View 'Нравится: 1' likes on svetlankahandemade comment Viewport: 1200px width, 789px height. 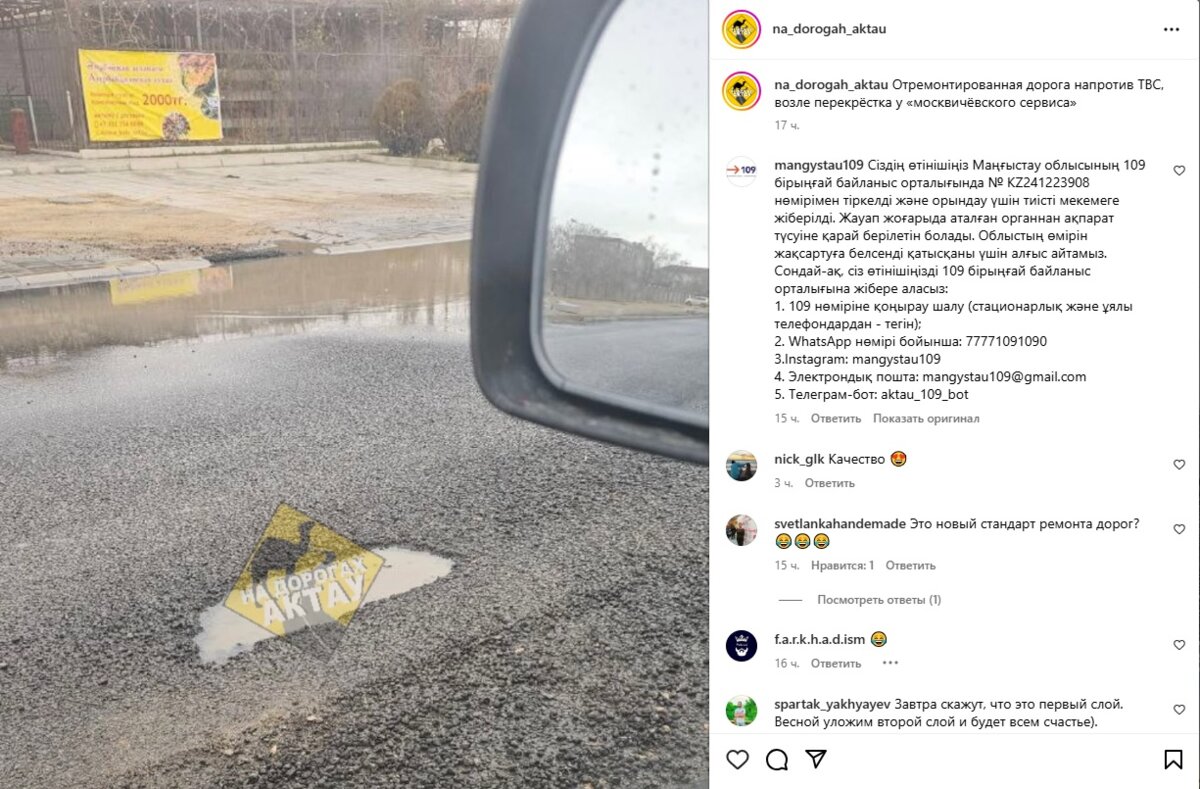click(842, 565)
